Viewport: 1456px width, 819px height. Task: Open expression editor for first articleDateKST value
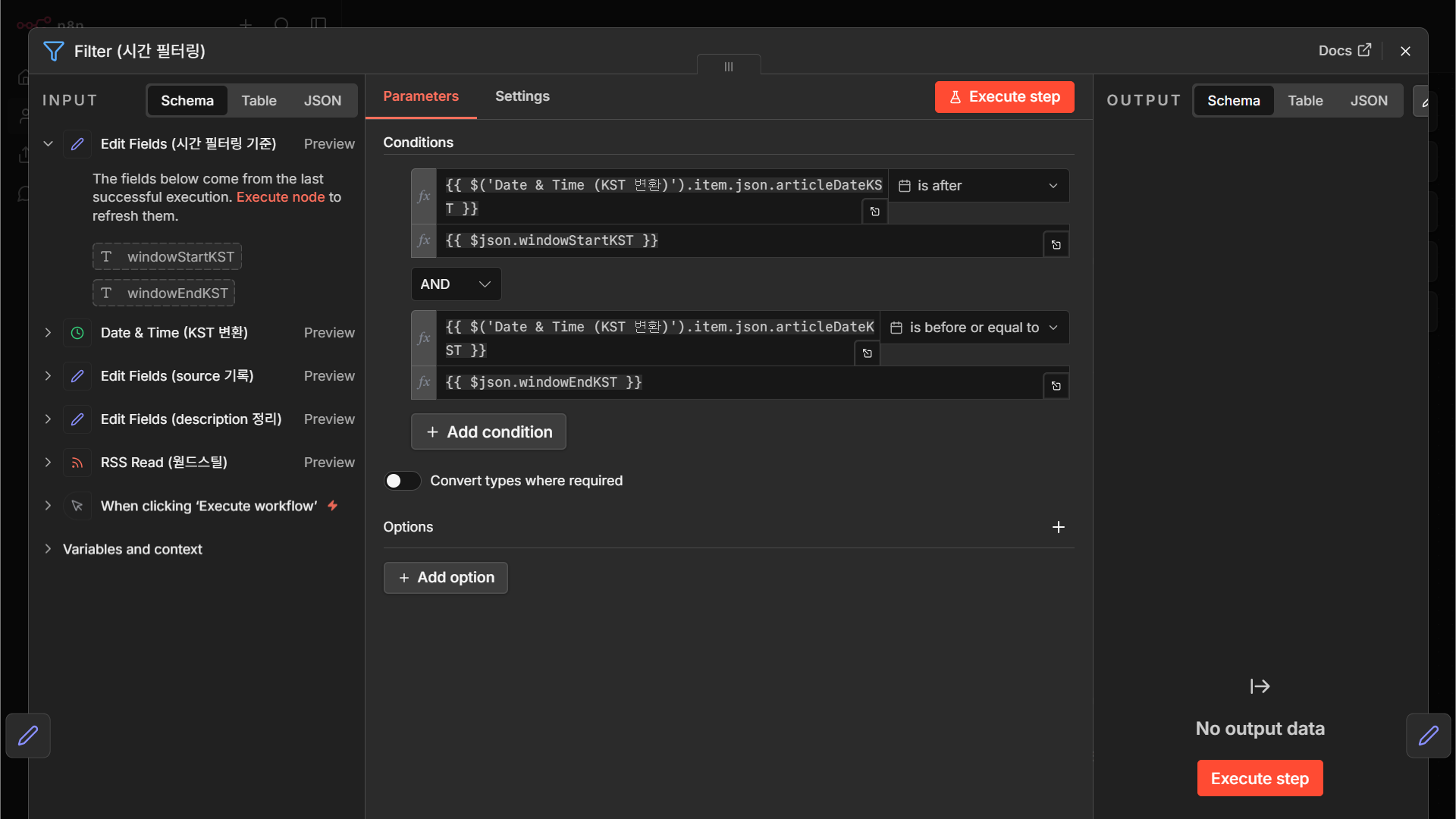point(875,212)
